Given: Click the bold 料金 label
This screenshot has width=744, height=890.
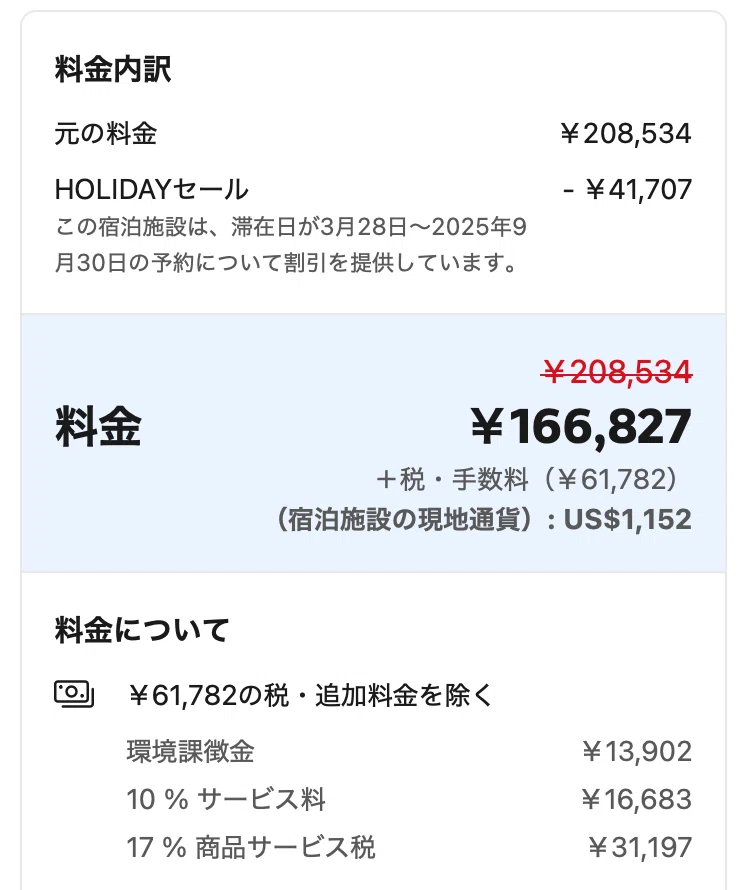Looking at the screenshot, I should coord(98,427).
